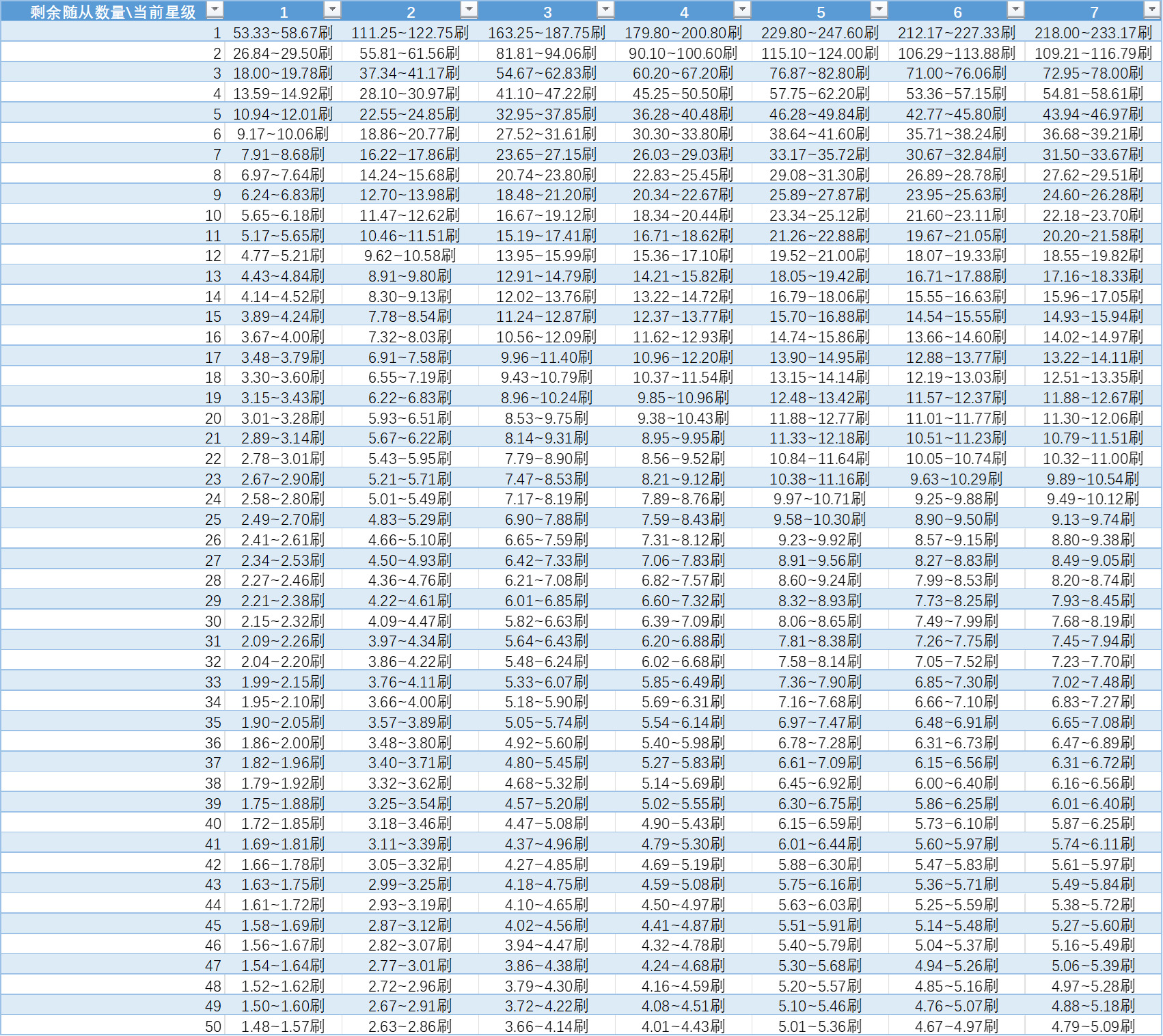
Task: Open filter dropdown for column 1
Action: [x=332, y=10]
